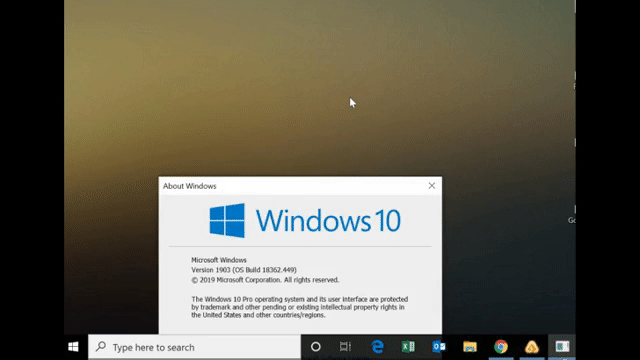Screen dimensions: 640x360
Task: Click the search magnifier icon in the taskbar
Action: [x=101, y=347]
